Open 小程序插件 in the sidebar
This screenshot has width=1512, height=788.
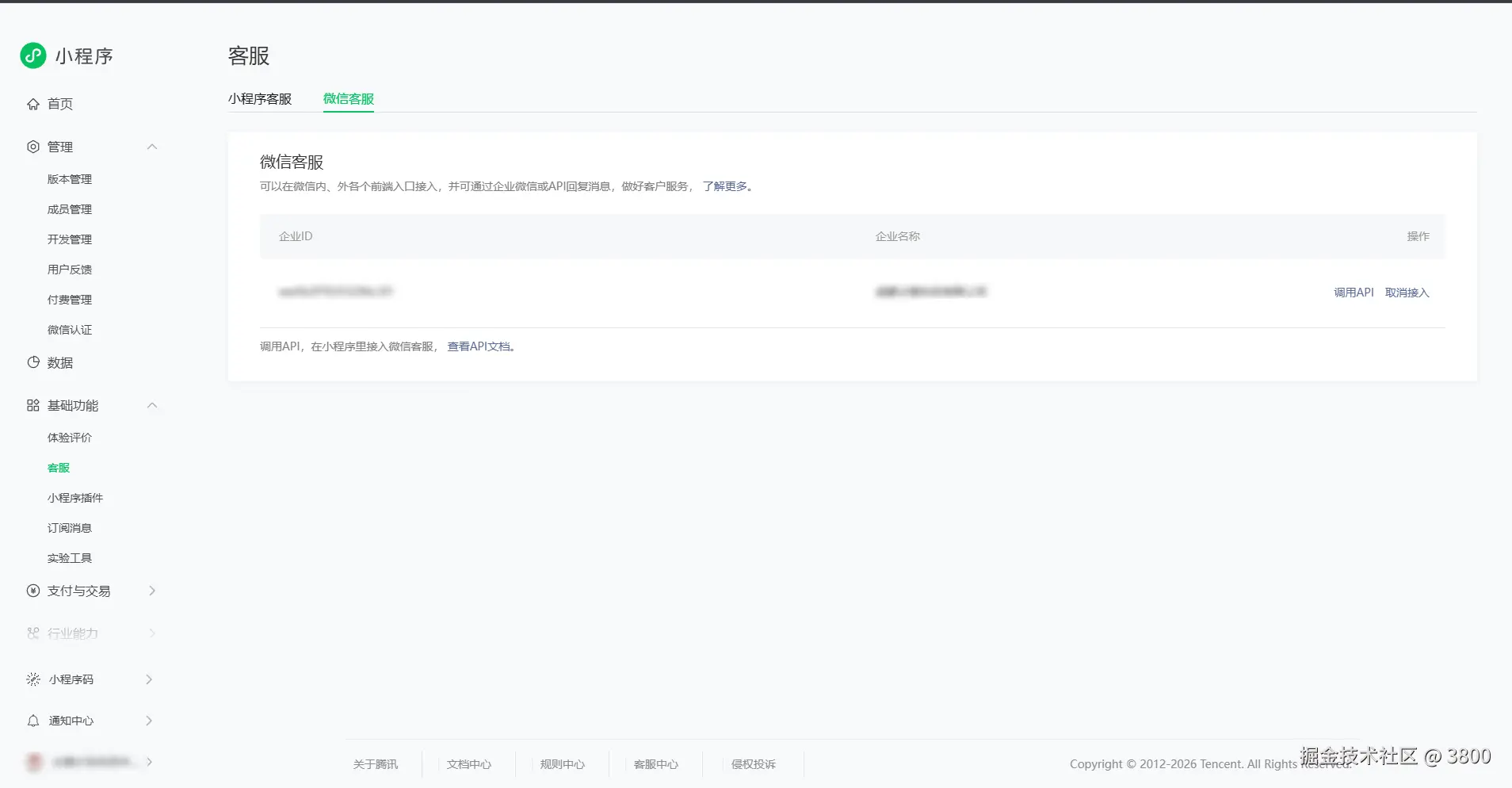coord(75,498)
